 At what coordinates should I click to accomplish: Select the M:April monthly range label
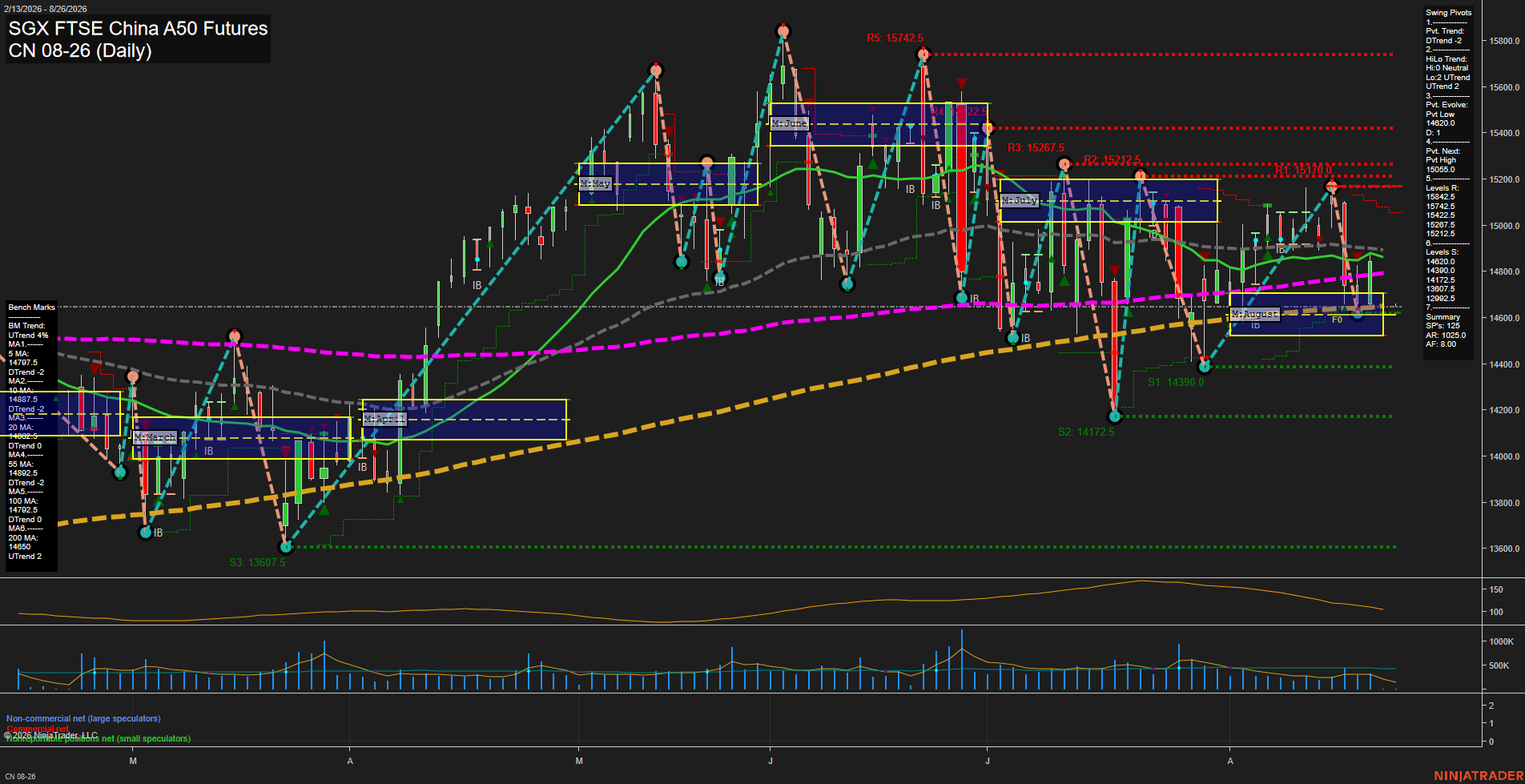click(384, 419)
